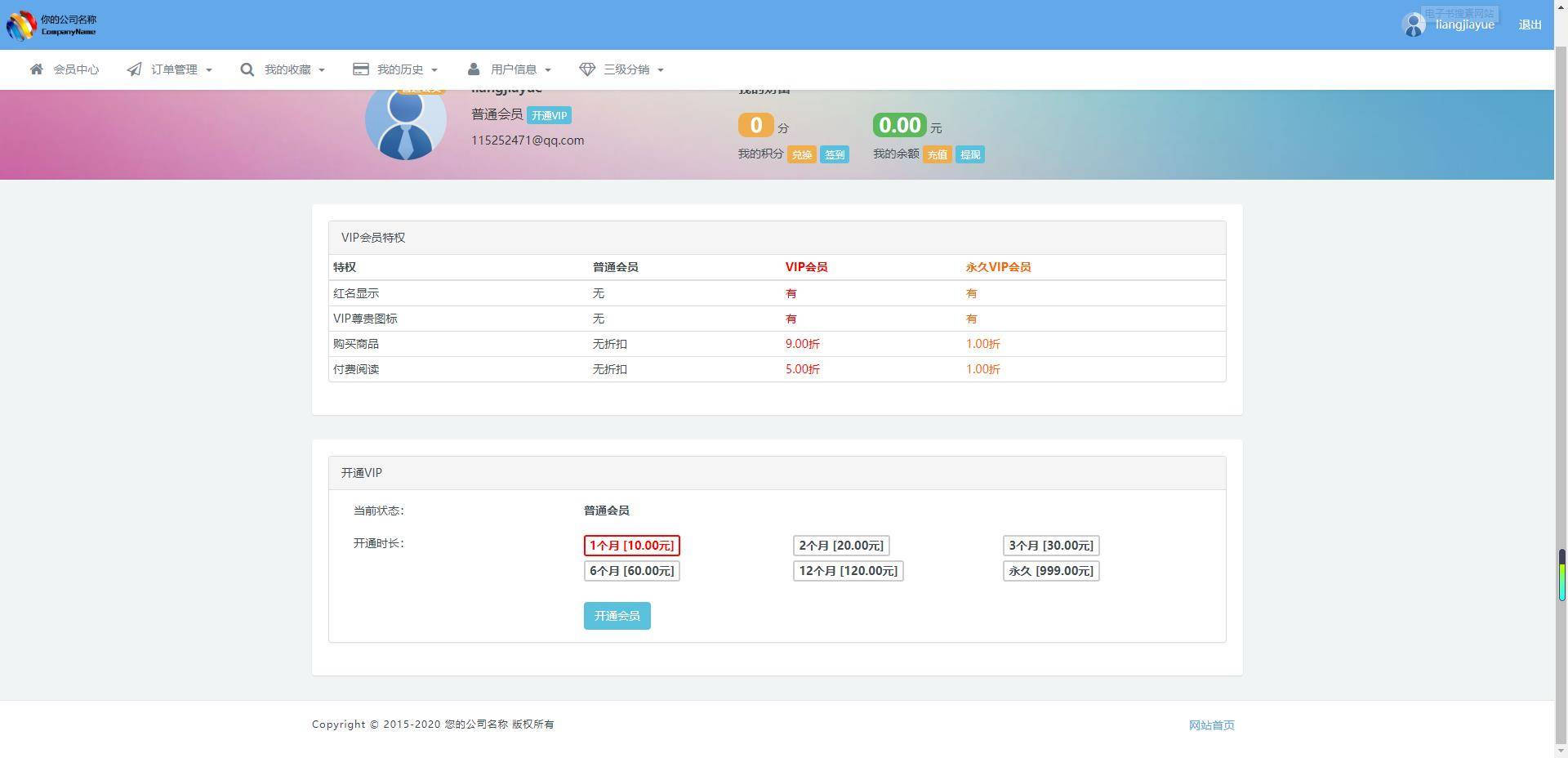Click the 5.00折 discount cell
Image resolution: width=1568 pixels, height=758 pixels.
803,369
